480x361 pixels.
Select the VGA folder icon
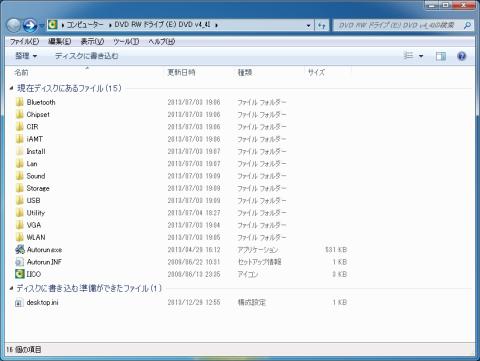coord(20,225)
